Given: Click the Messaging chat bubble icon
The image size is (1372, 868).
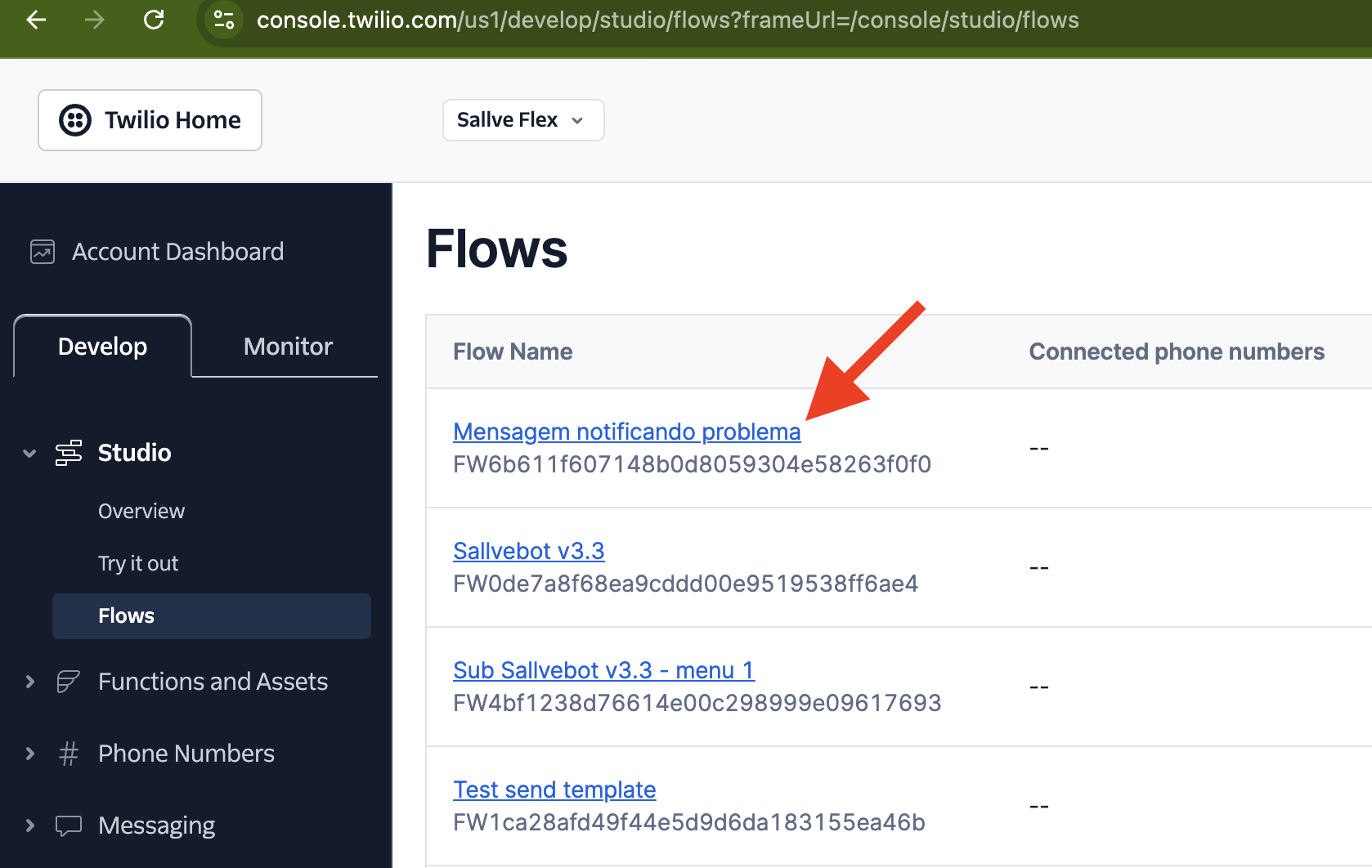Looking at the screenshot, I should coord(69,825).
